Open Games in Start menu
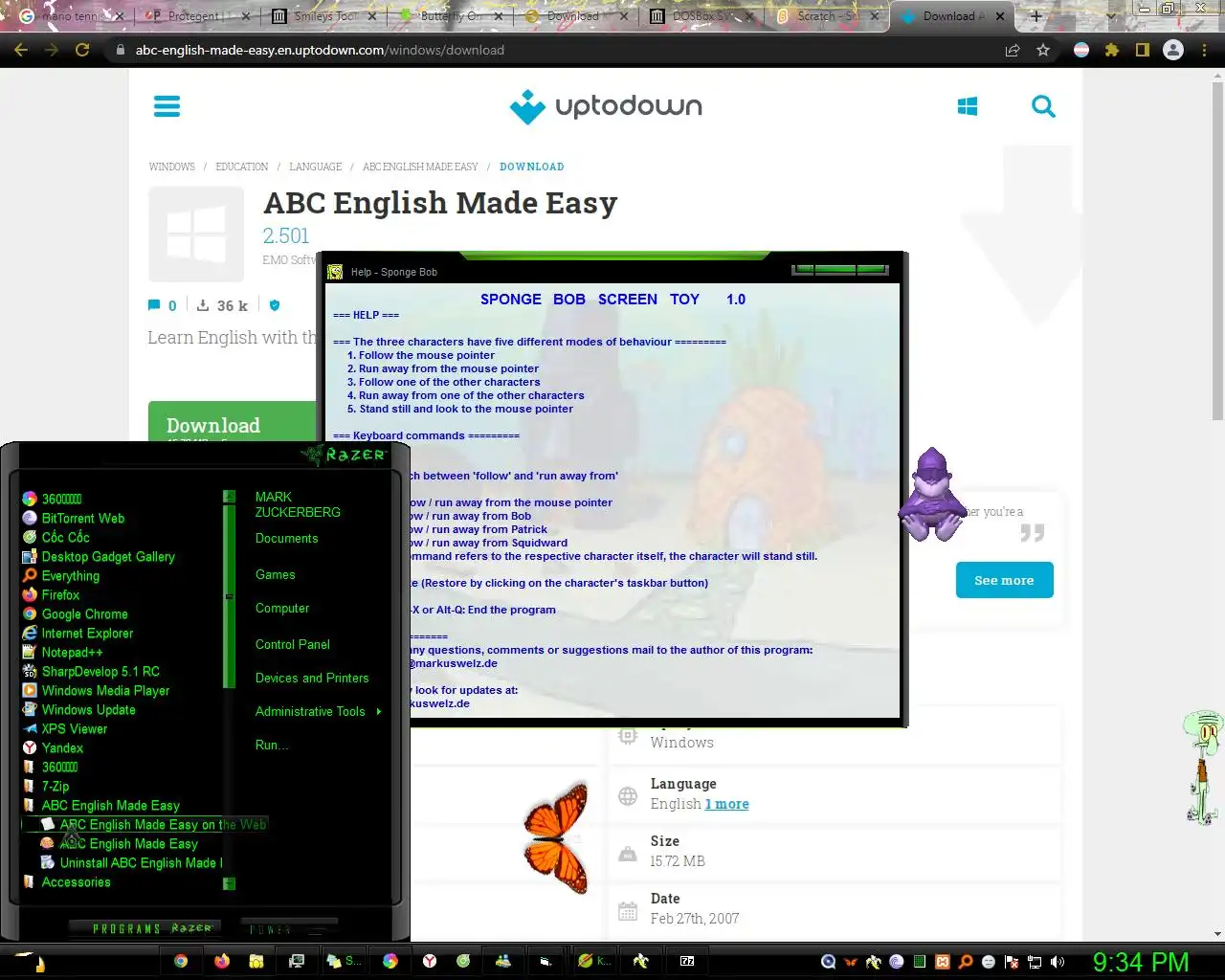 click(x=275, y=574)
